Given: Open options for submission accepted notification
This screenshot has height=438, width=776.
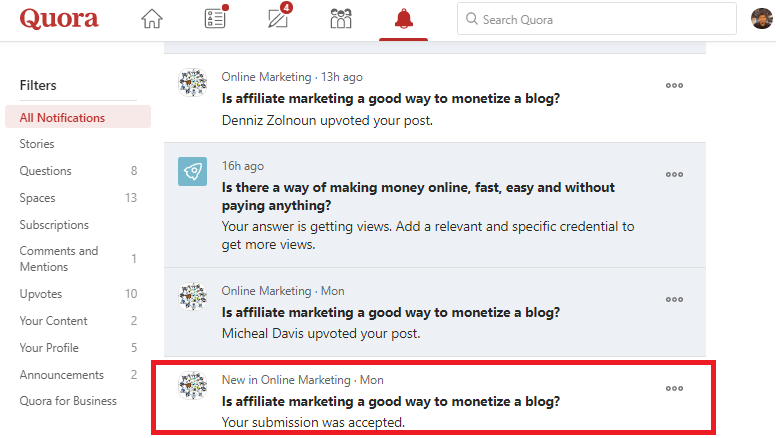Looking at the screenshot, I should pyautogui.click(x=674, y=389).
